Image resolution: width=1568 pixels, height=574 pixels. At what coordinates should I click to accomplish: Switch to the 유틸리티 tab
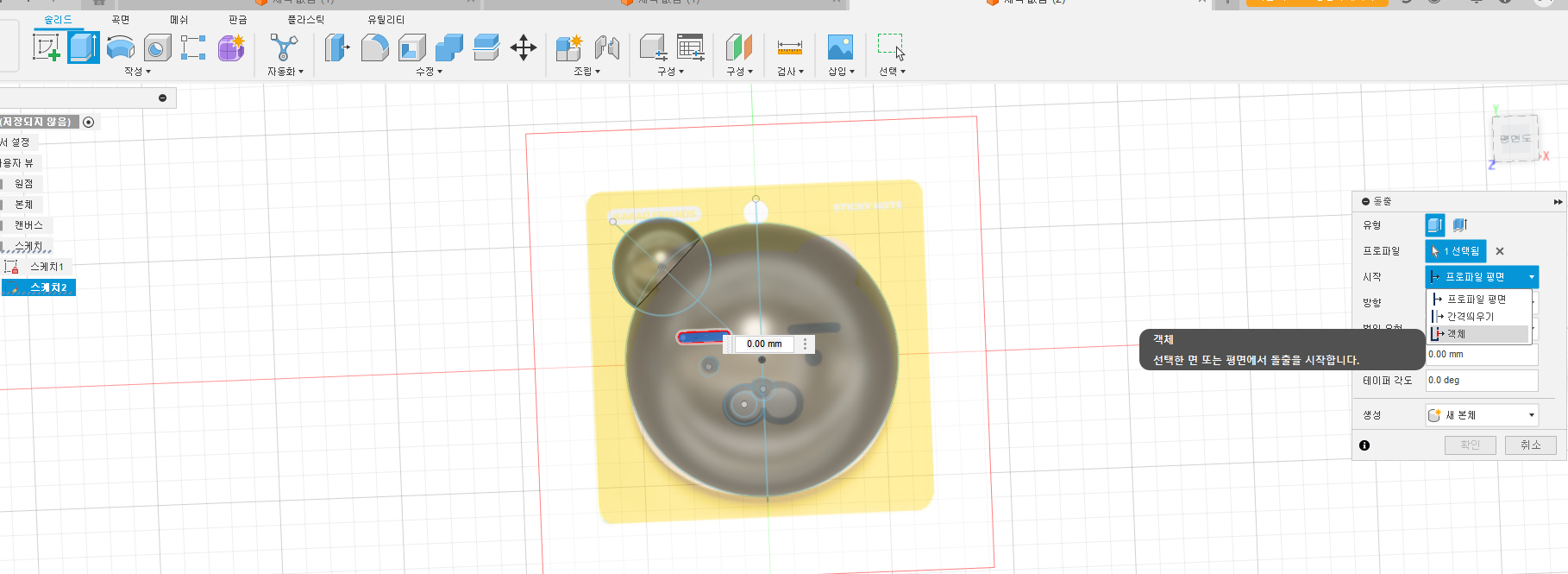point(386,19)
